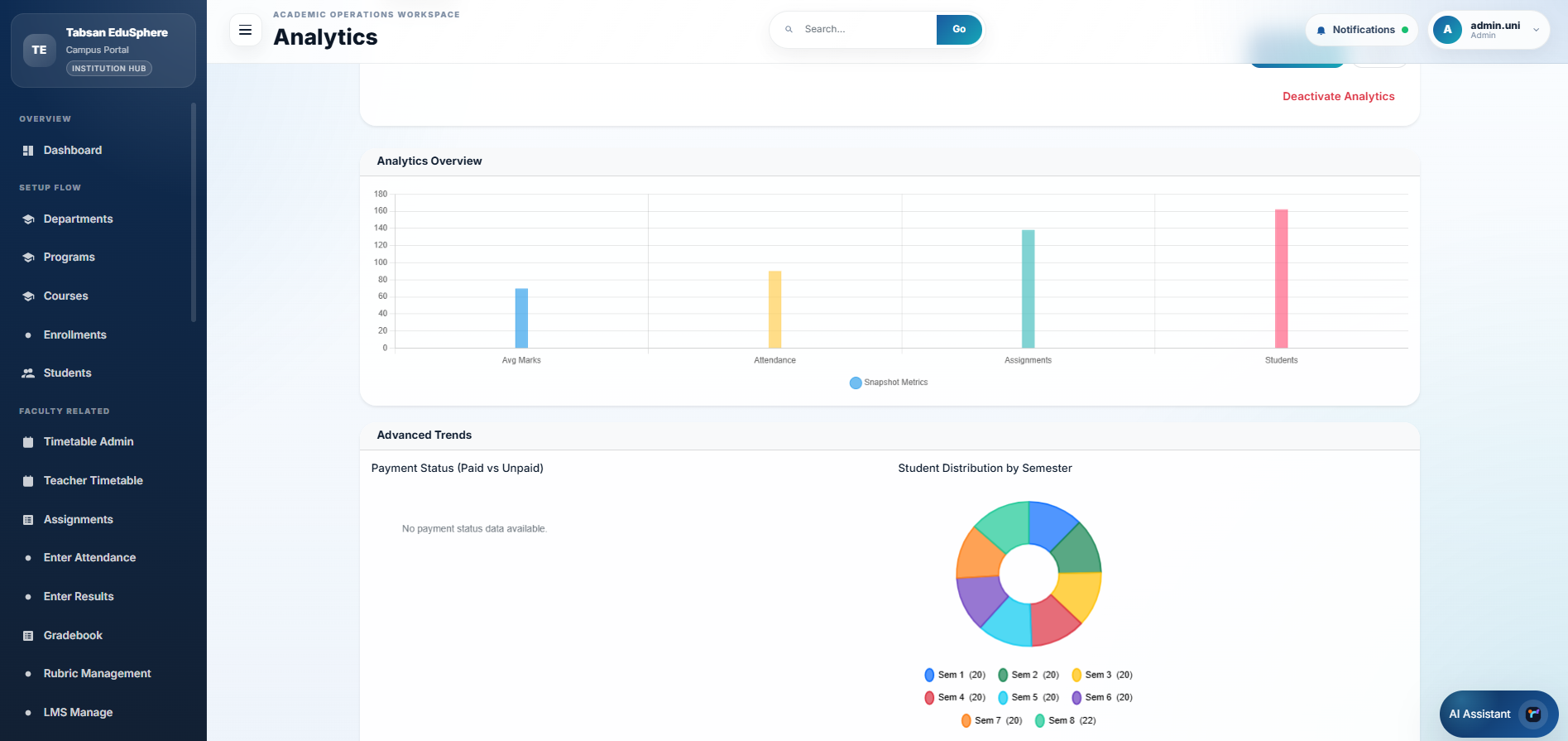Click the Programs graduation cap icon
1568x741 pixels.
pyautogui.click(x=28, y=257)
